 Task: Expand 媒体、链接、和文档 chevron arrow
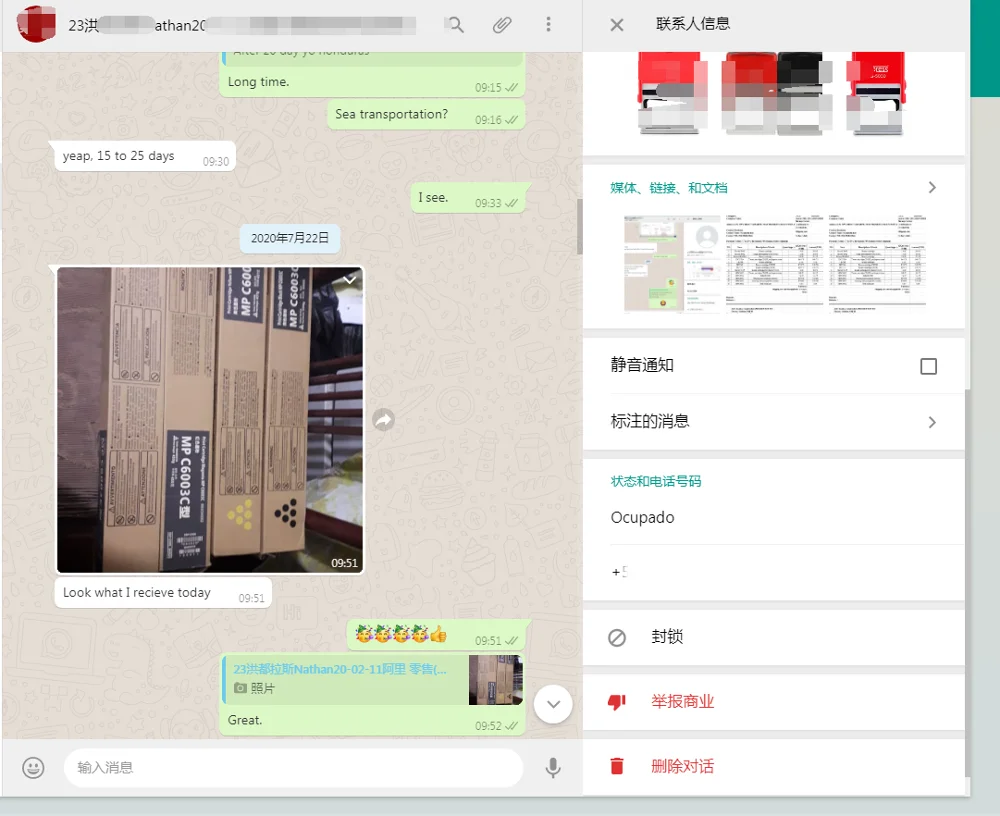click(x=932, y=188)
